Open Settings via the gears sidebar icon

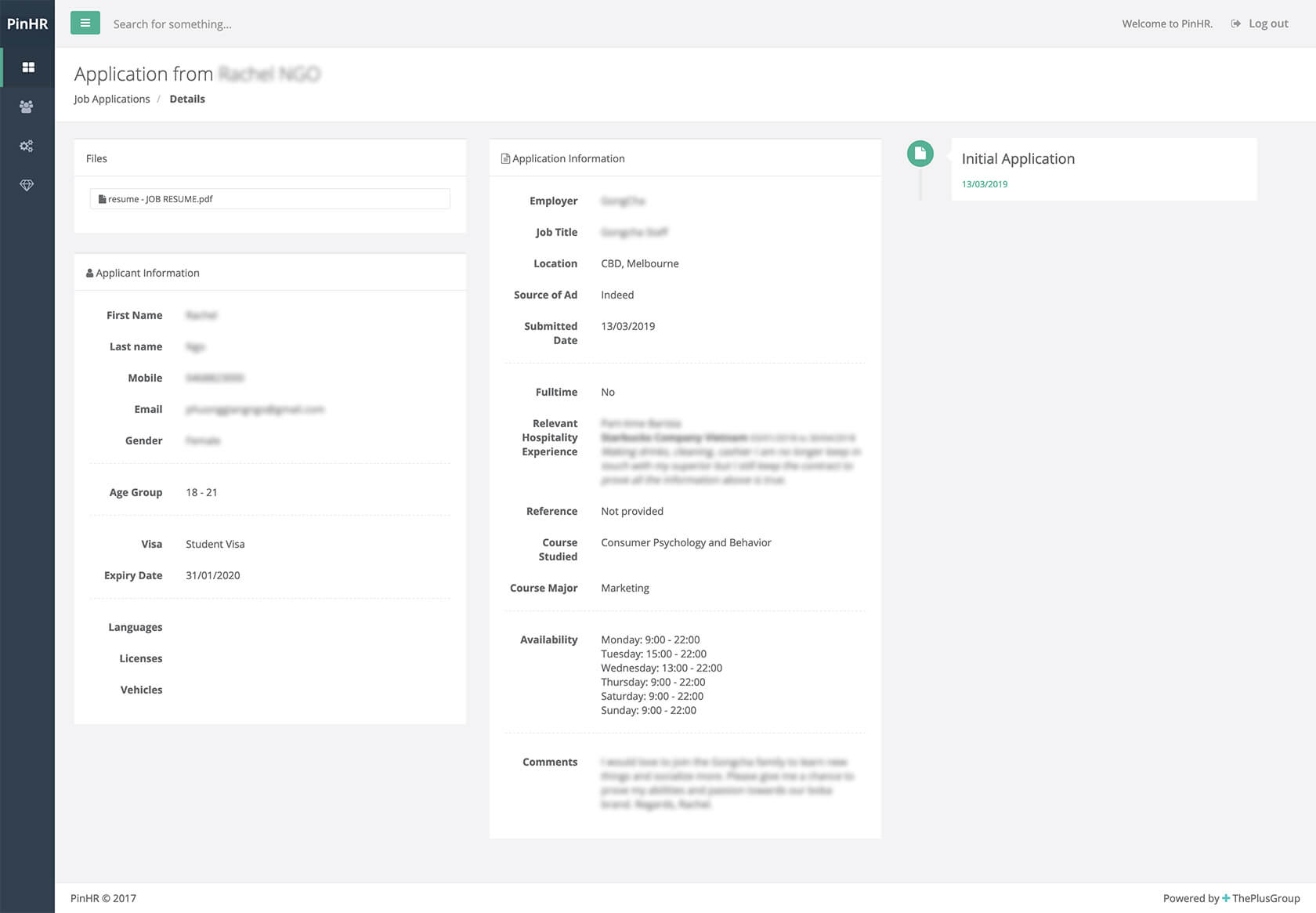tap(27, 146)
